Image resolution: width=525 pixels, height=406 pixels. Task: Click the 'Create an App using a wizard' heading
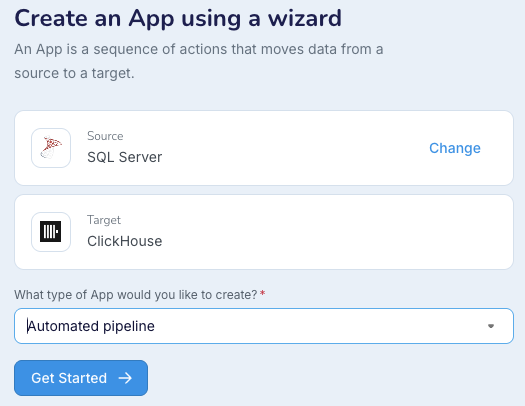(178, 18)
